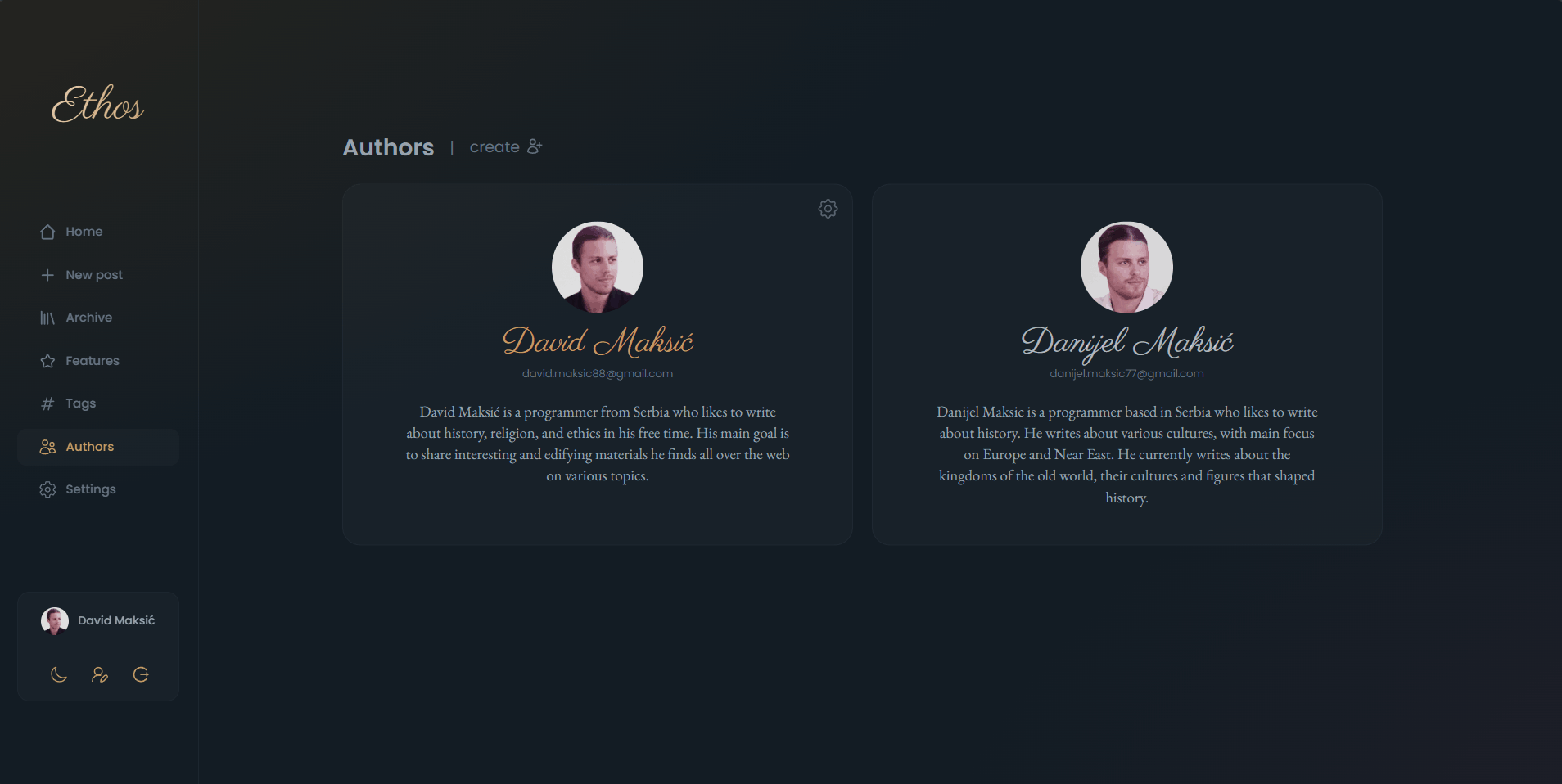Select the Authors sidebar menu item
Viewport: 1562px width, 784px height.
pos(98,447)
